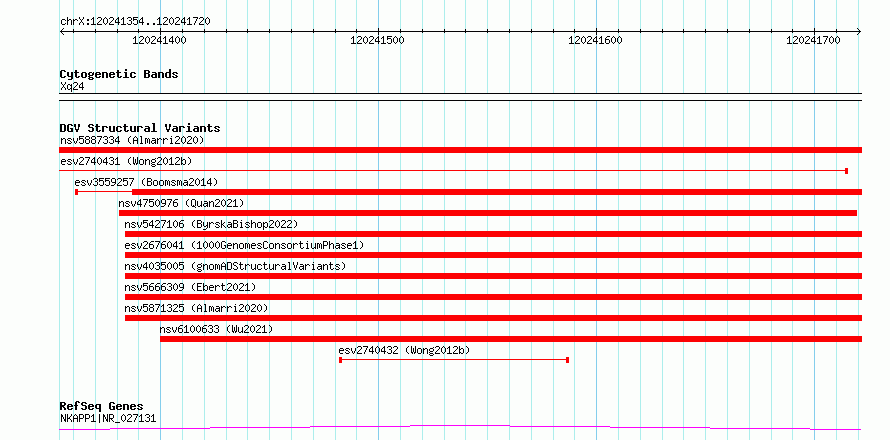Select the esv2740431 (Wong2012b) label

tap(126, 161)
